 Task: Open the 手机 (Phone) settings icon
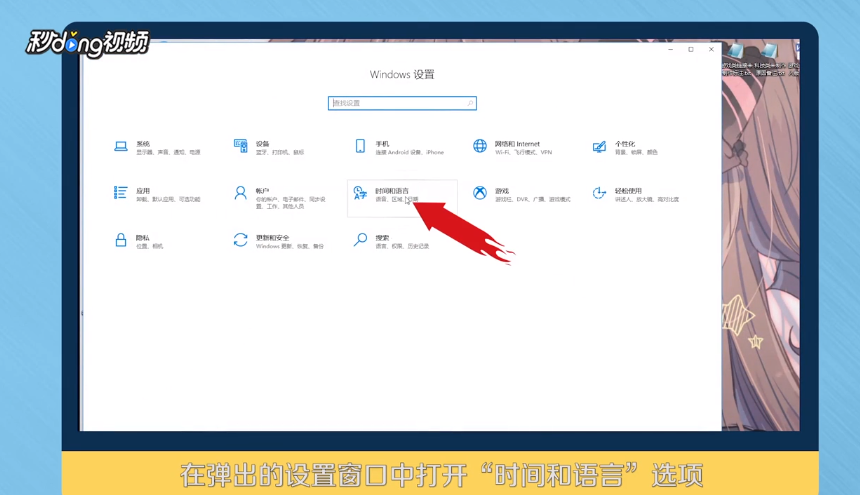(x=360, y=146)
